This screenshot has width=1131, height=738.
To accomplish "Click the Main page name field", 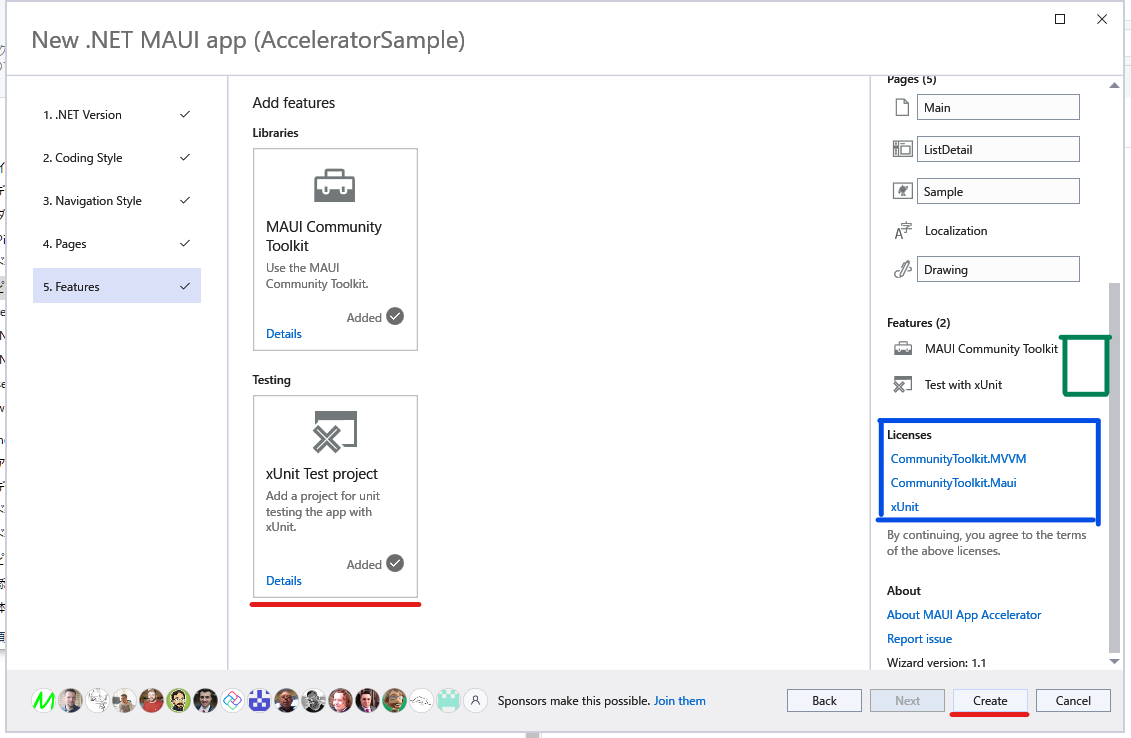I will click(998, 107).
